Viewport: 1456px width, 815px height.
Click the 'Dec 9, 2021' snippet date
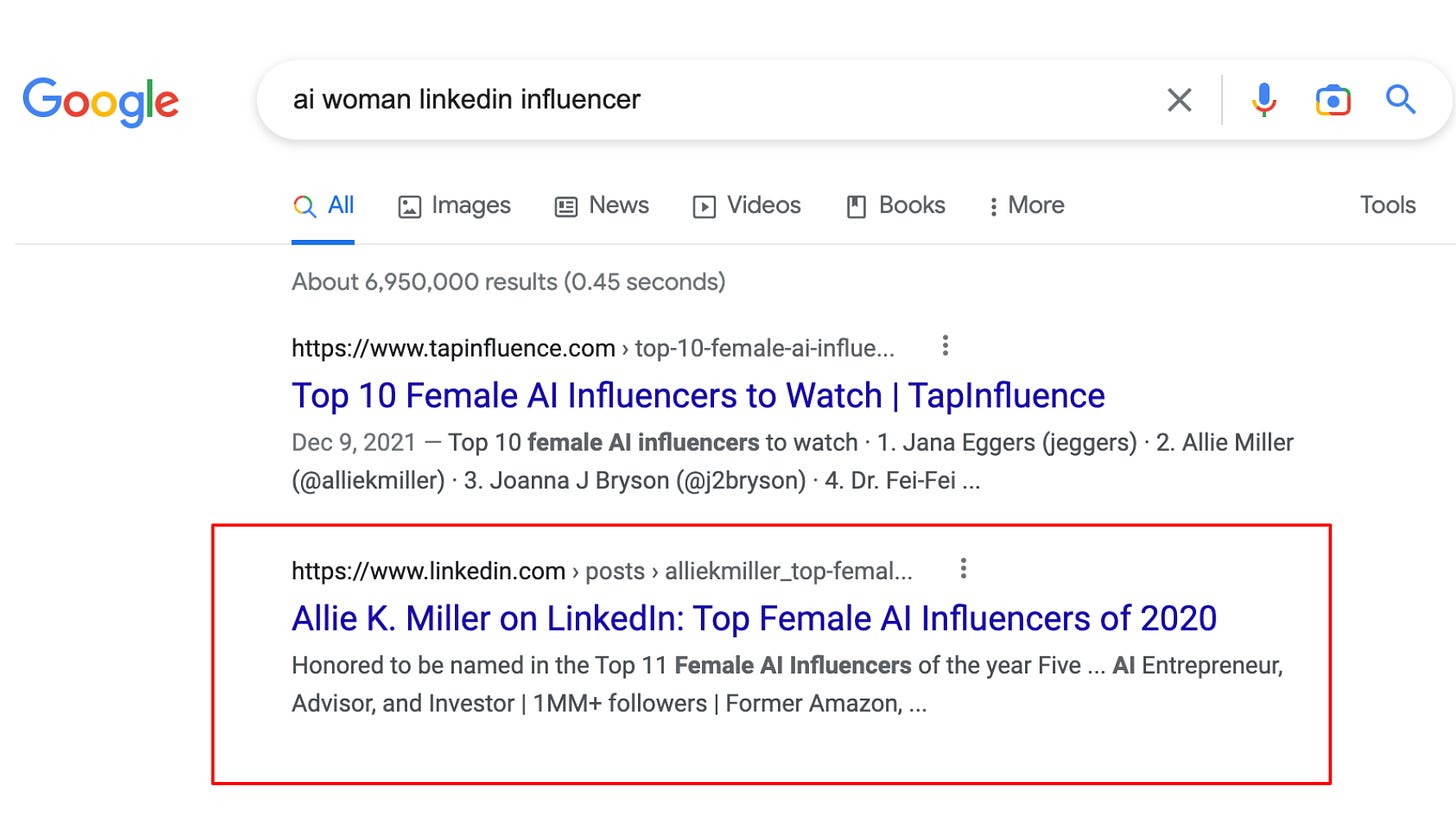point(354,442)
